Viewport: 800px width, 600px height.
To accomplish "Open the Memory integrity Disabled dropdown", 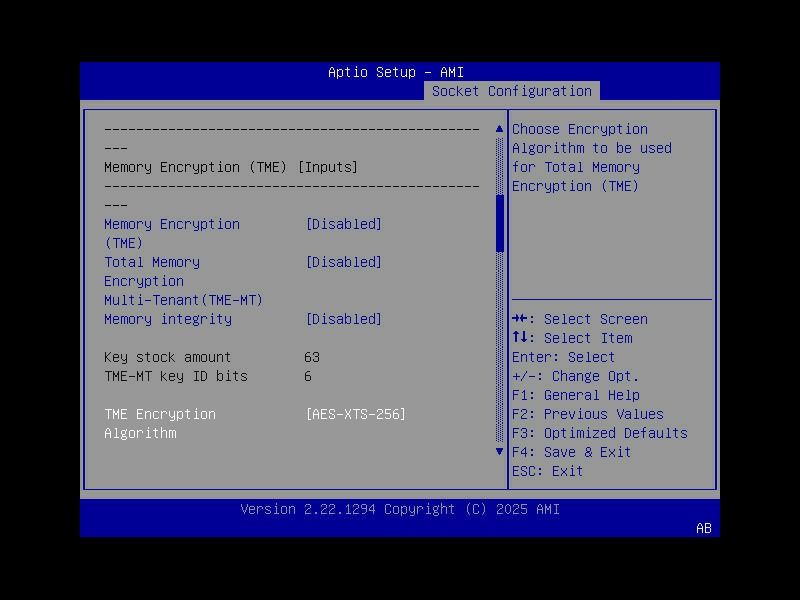I will pyautogui.click(x=344, y=319).
